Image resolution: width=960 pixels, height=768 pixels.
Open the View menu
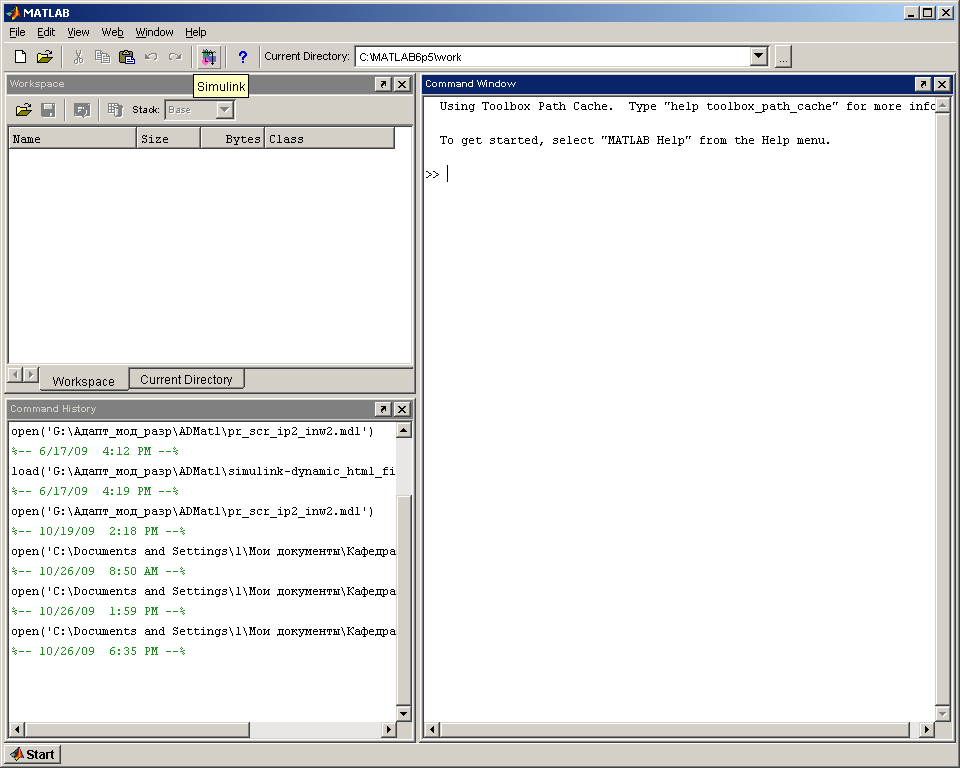coord(78,32)
